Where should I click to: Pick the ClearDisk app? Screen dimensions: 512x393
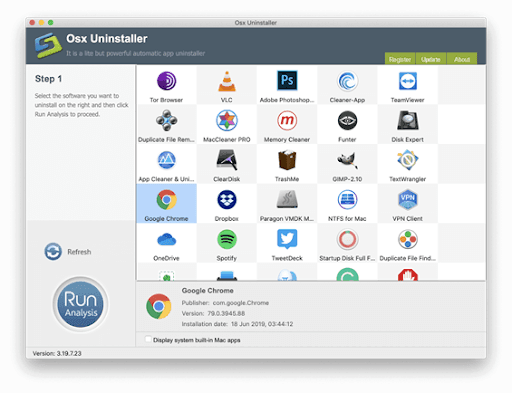(x=227, y=160)
